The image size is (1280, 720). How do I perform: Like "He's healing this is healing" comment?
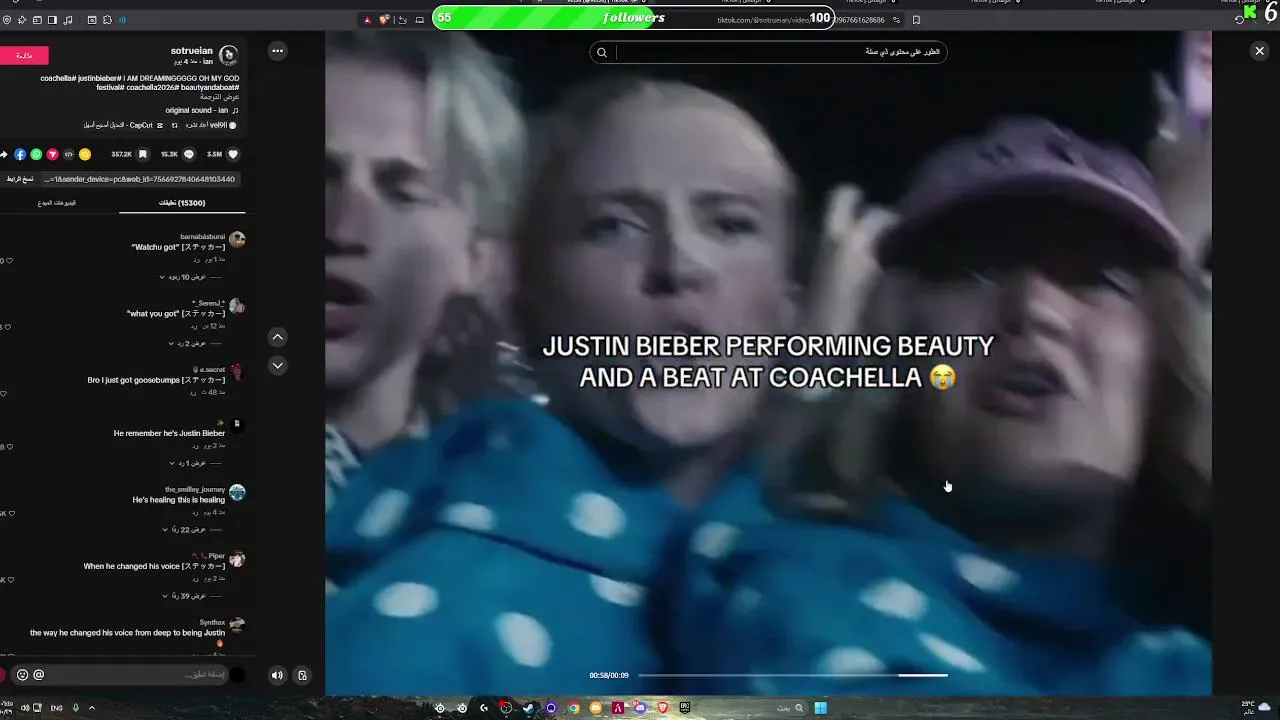click(11, 513)
